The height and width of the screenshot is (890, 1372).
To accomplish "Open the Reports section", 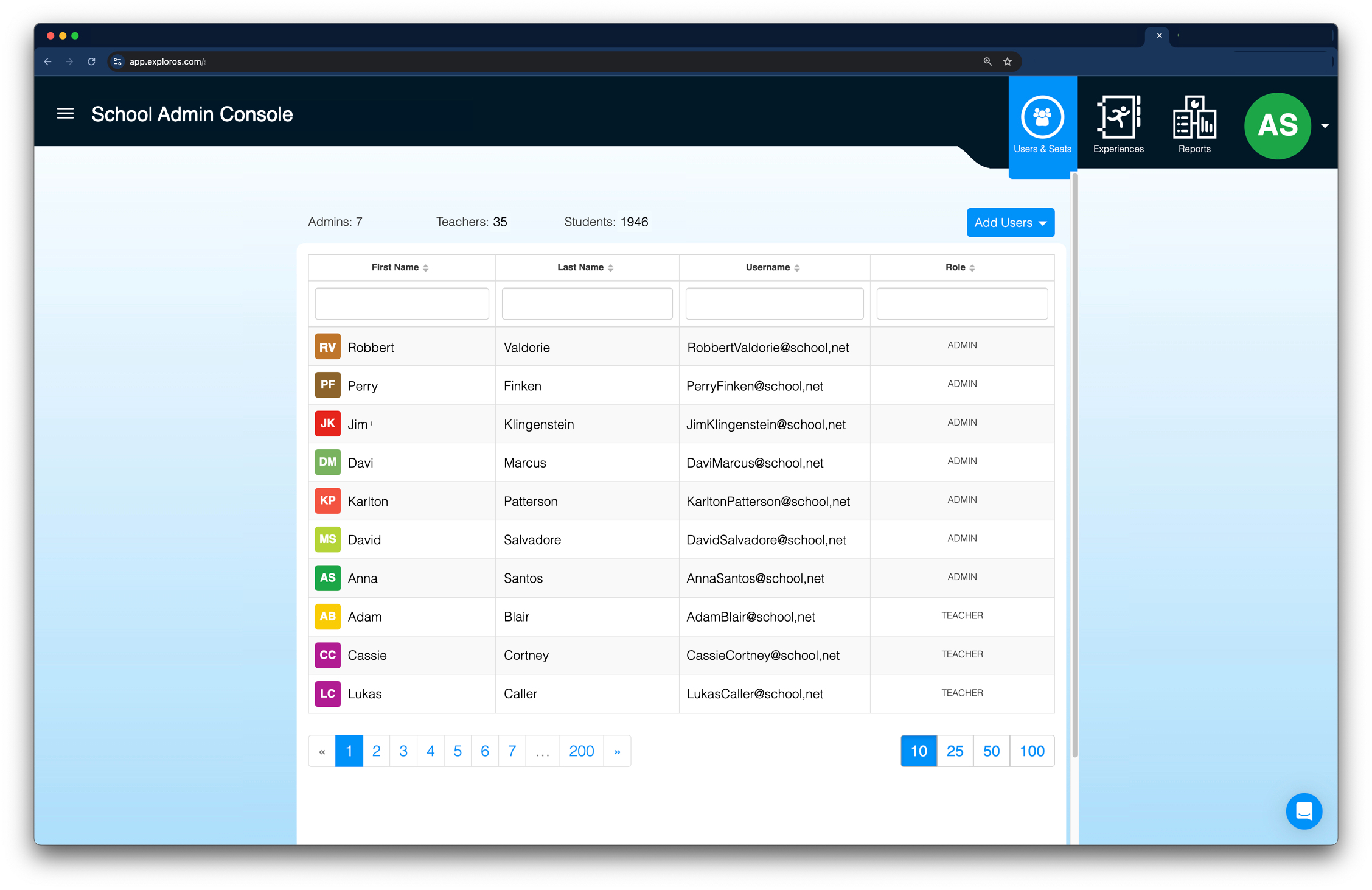I will tap(1194, 125).
